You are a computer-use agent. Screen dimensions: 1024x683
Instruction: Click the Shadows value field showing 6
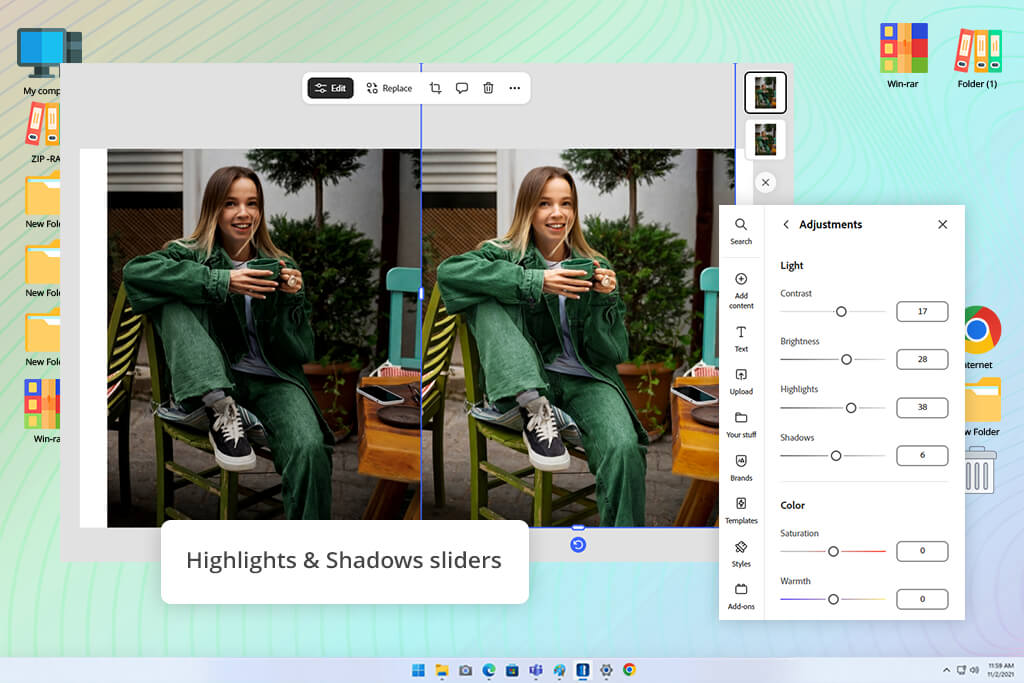coord(922,455)
